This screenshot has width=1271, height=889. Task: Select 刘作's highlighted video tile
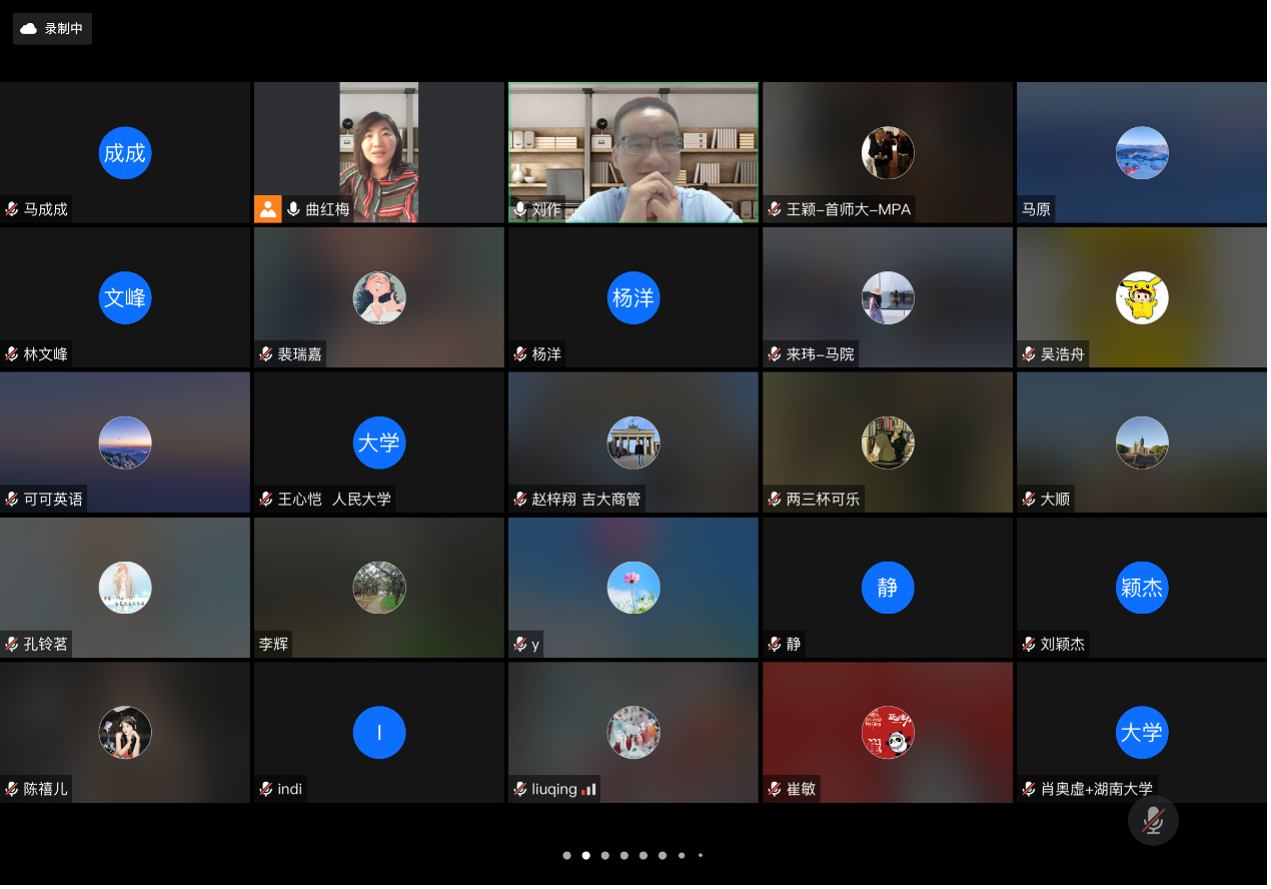coord(633,150)
